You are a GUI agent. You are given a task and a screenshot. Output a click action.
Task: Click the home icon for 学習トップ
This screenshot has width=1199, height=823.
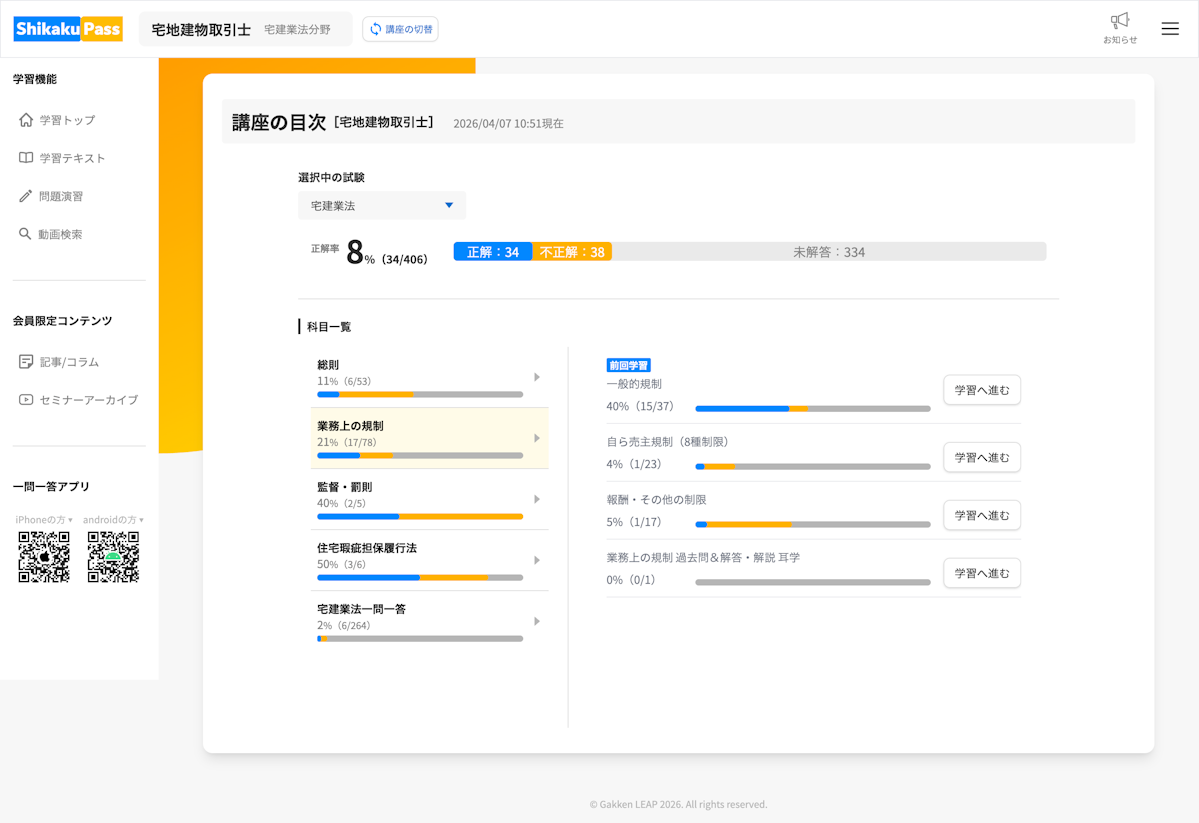click(x=26, y=120)
